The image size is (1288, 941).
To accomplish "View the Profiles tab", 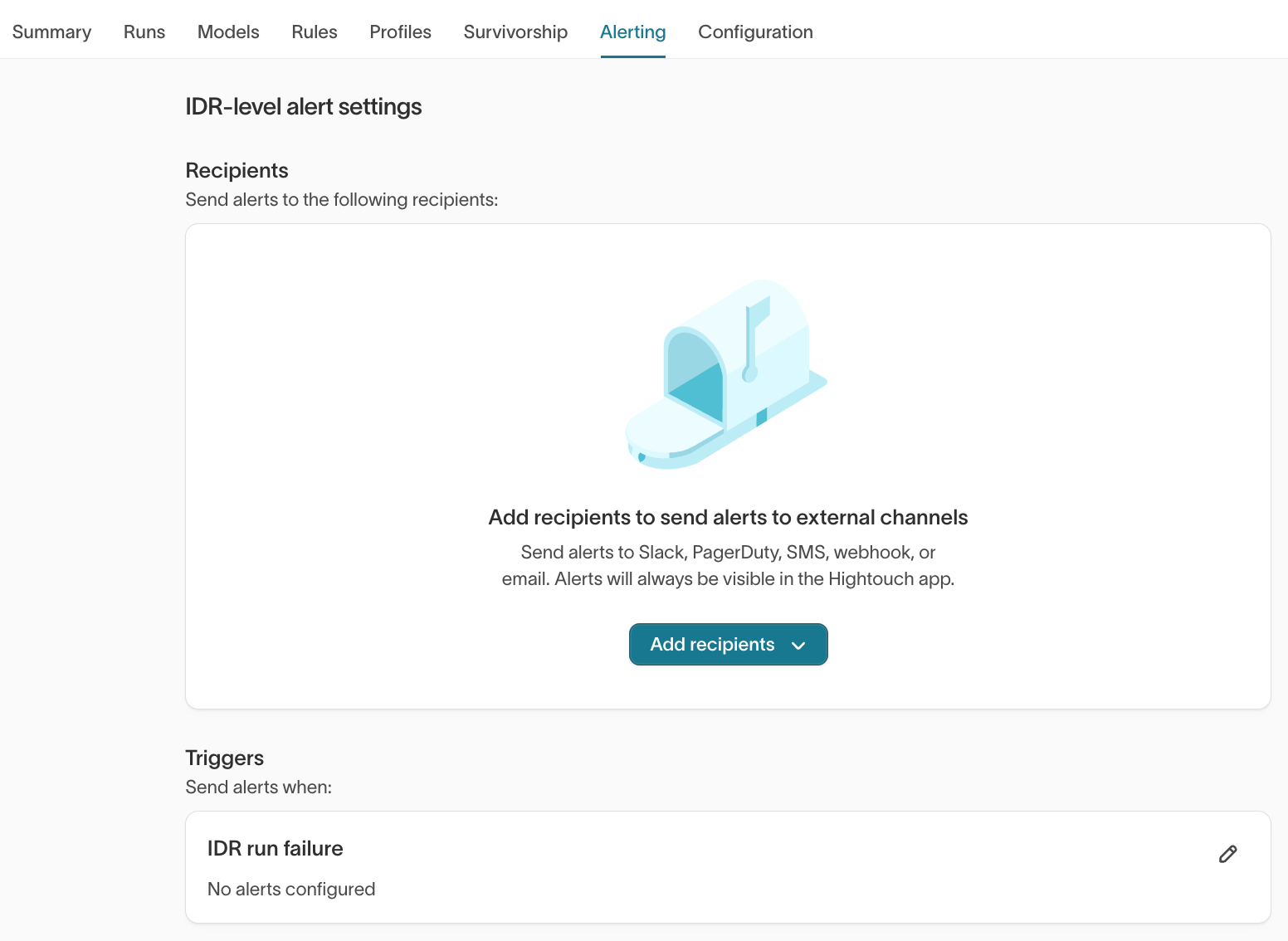I will [400, 32].
